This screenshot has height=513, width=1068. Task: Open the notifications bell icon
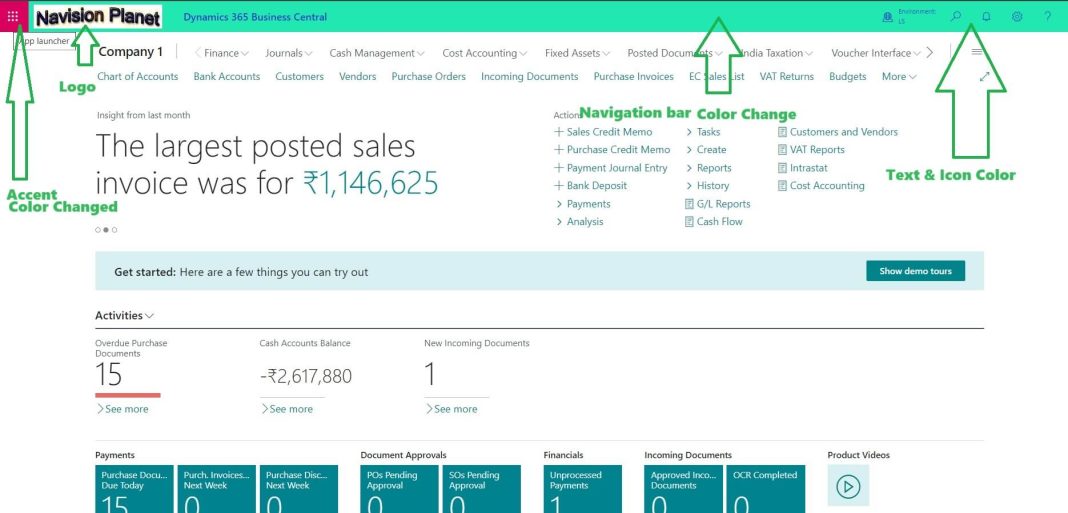986,17
